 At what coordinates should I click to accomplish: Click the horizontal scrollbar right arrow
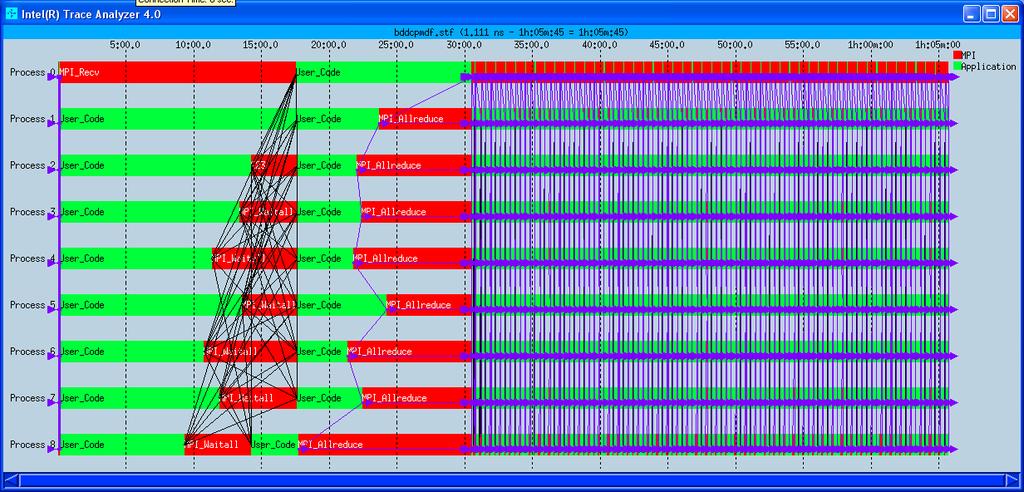pos(1012,482)
